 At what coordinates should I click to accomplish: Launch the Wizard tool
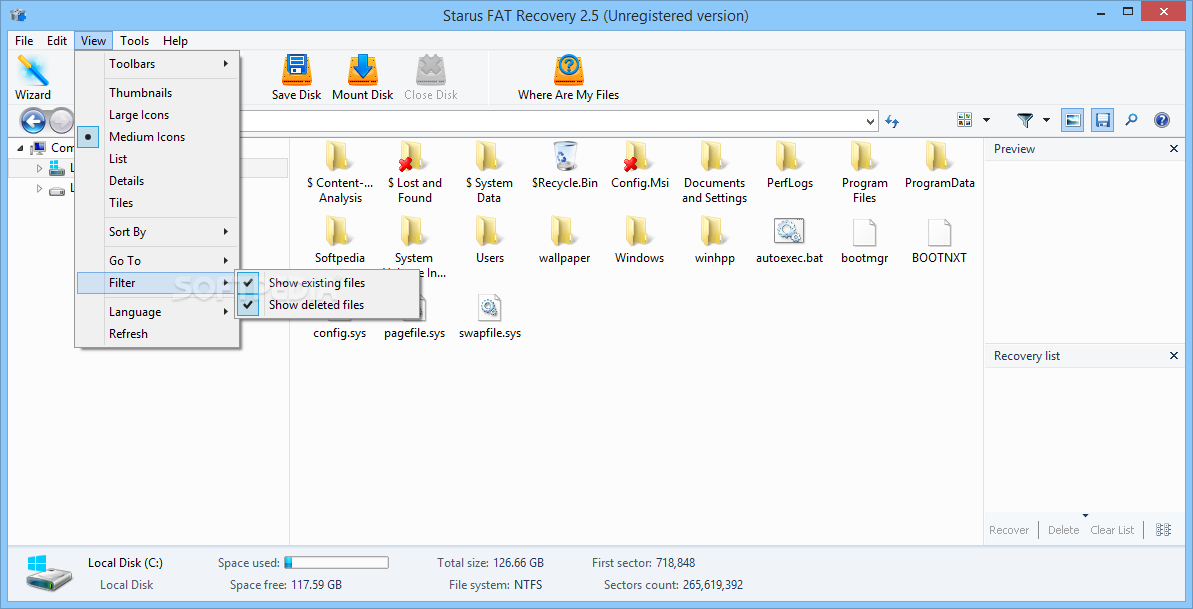33,78
